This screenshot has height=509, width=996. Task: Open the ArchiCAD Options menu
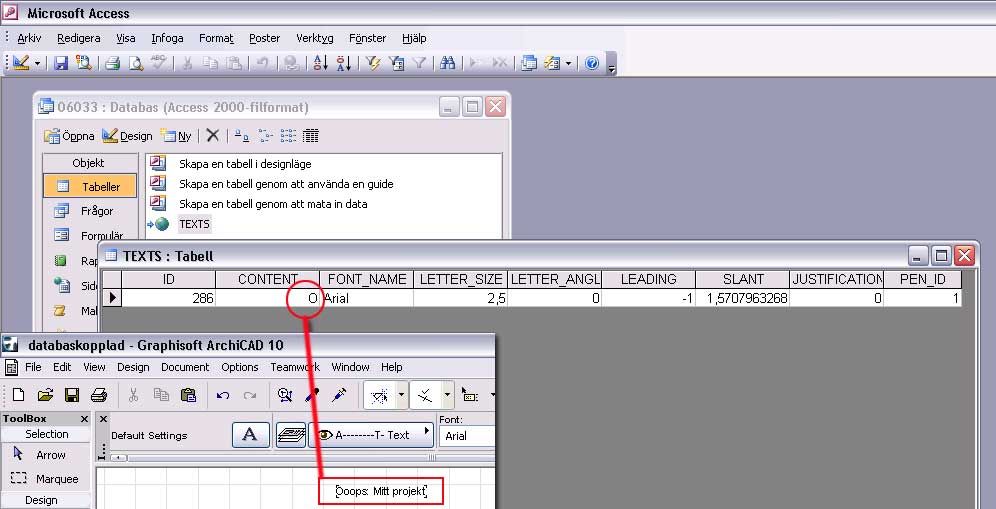point(239,367)
